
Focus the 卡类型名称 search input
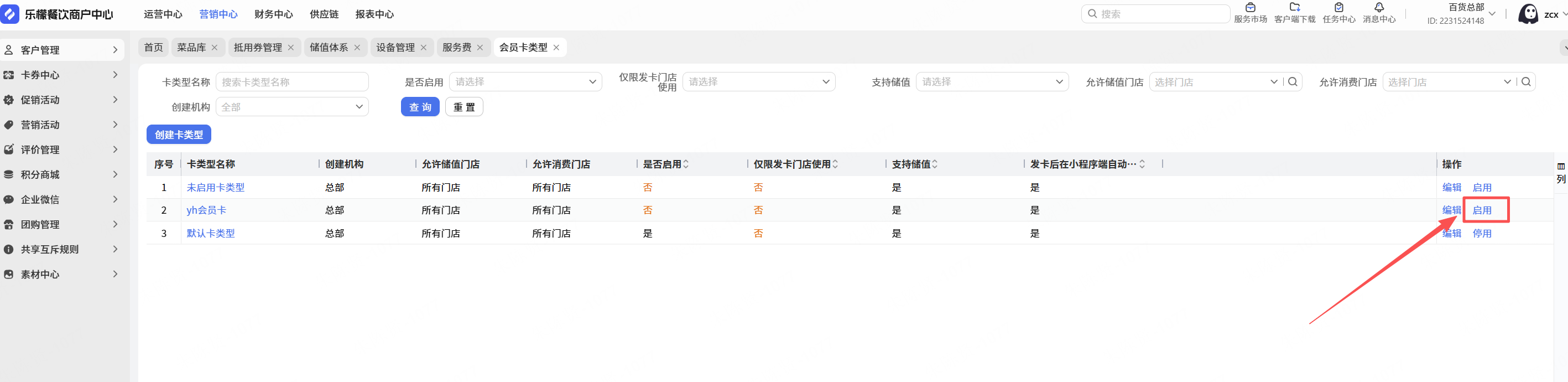click(x=291, y=81)
